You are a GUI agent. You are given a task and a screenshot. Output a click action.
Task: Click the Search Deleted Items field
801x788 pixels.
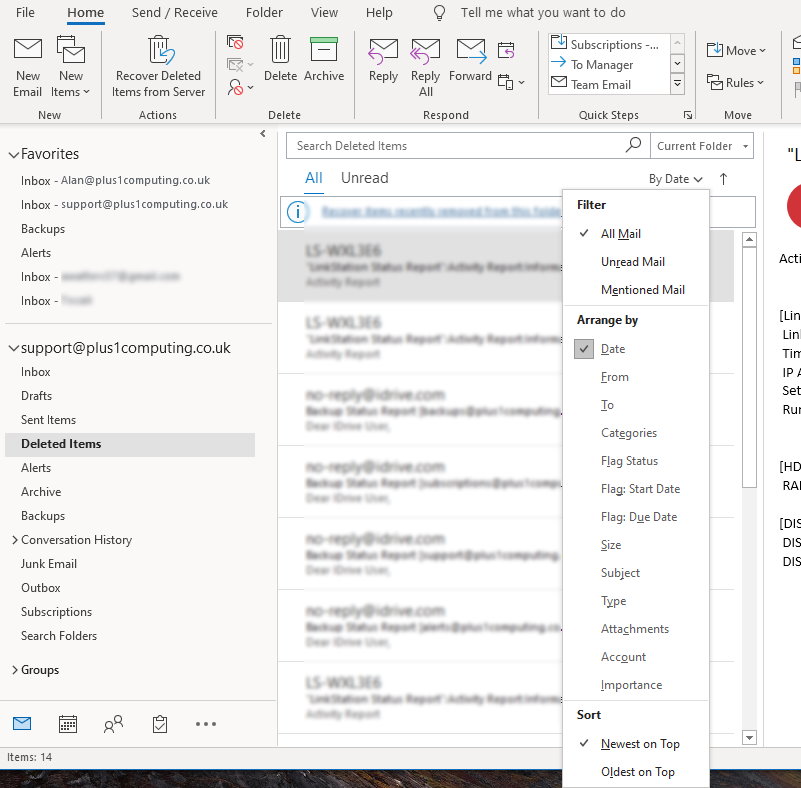pyautogui.click(x=455, y=146)
